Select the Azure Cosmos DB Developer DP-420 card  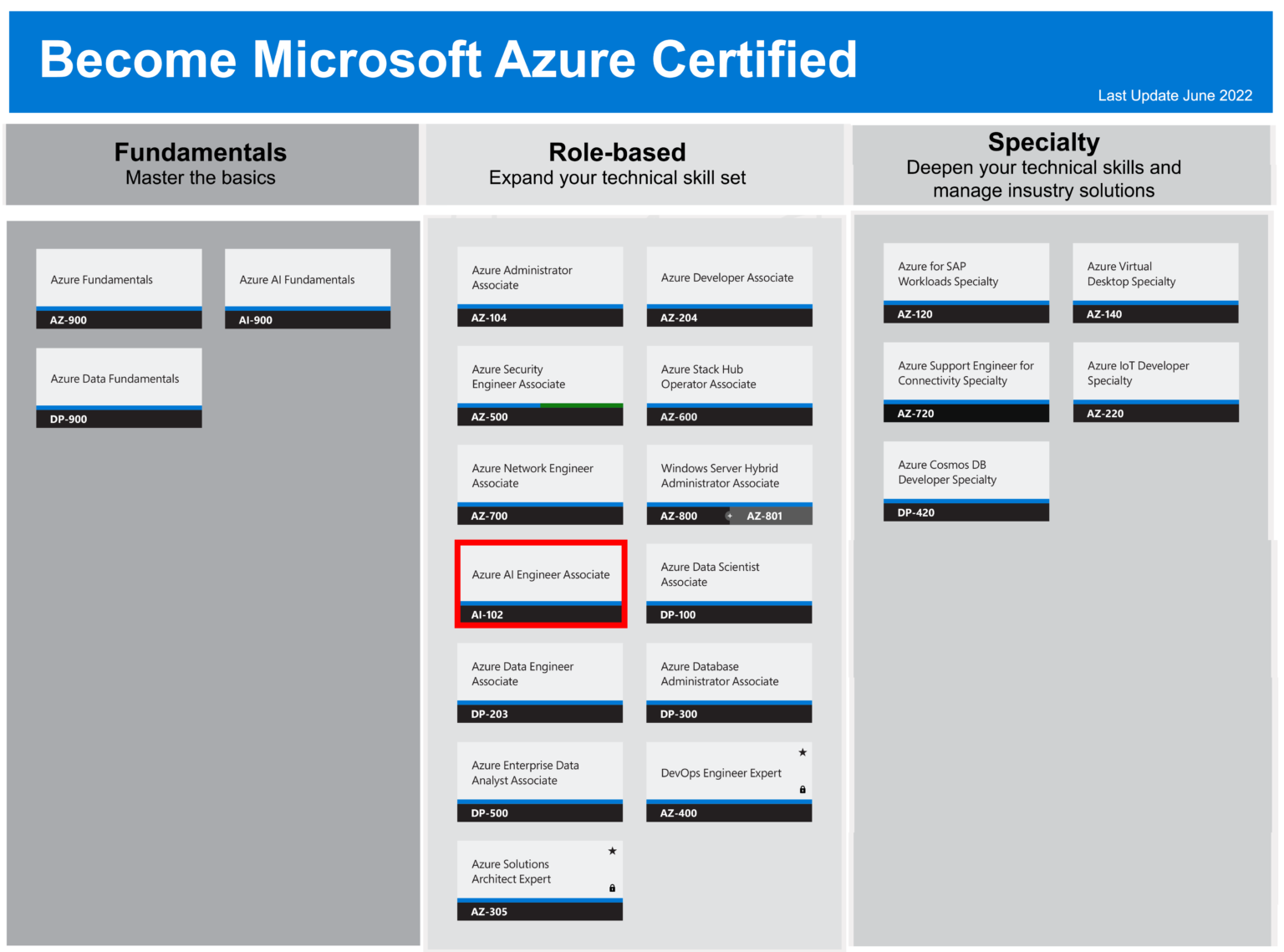pos(966,481)
